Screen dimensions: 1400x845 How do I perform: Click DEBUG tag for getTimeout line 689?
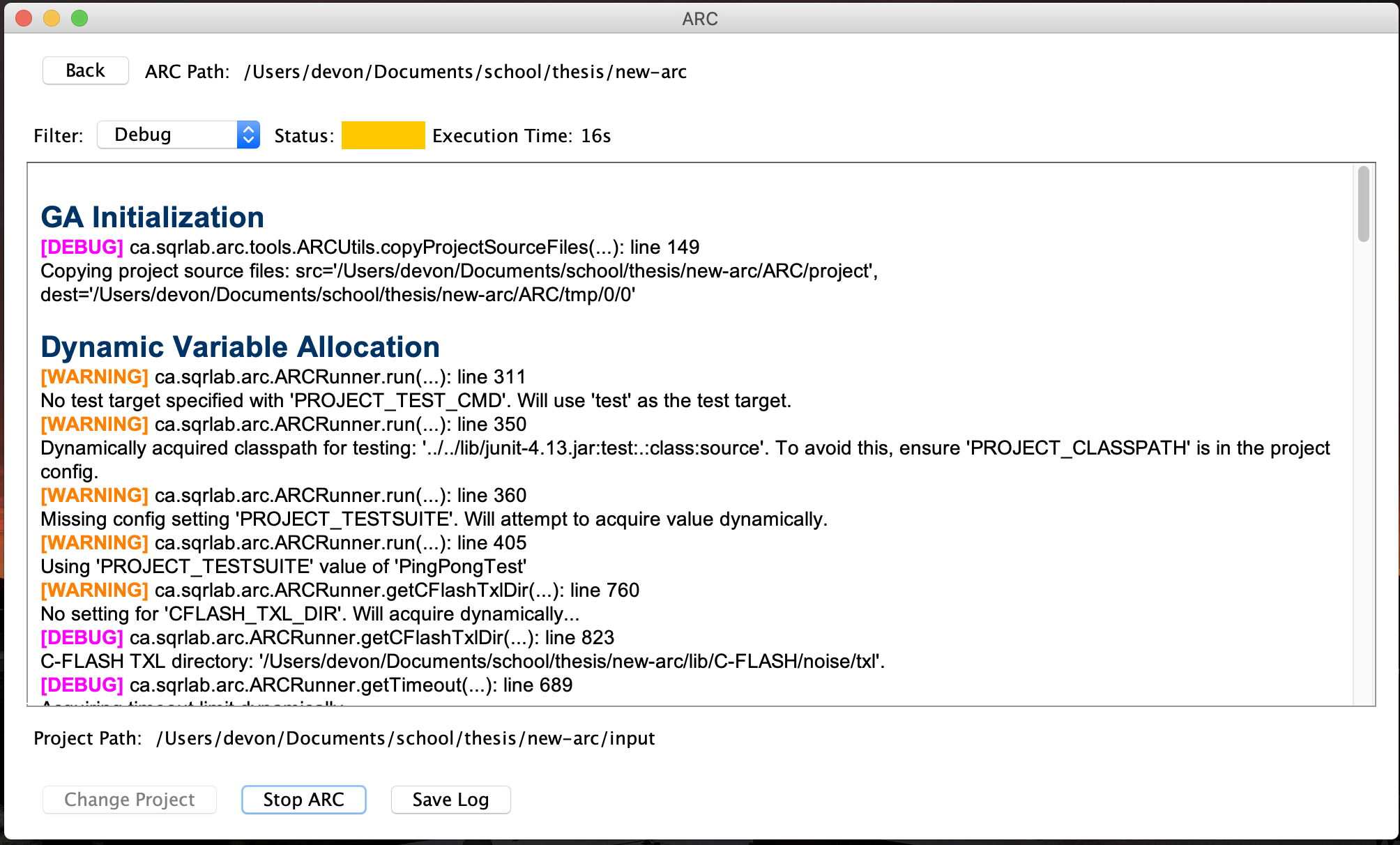click(x=82, y=685)
